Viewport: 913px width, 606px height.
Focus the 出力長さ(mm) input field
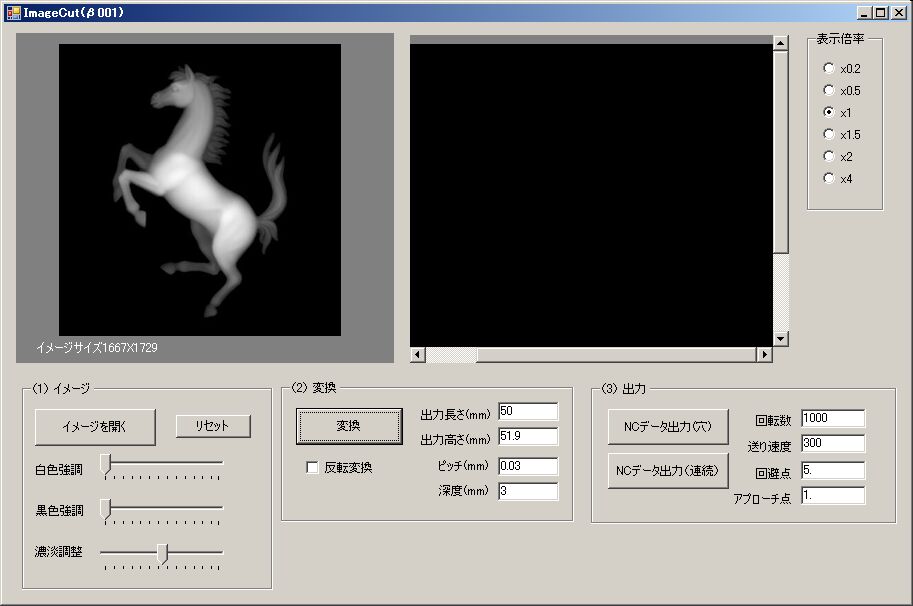click(x=528, y=411)
